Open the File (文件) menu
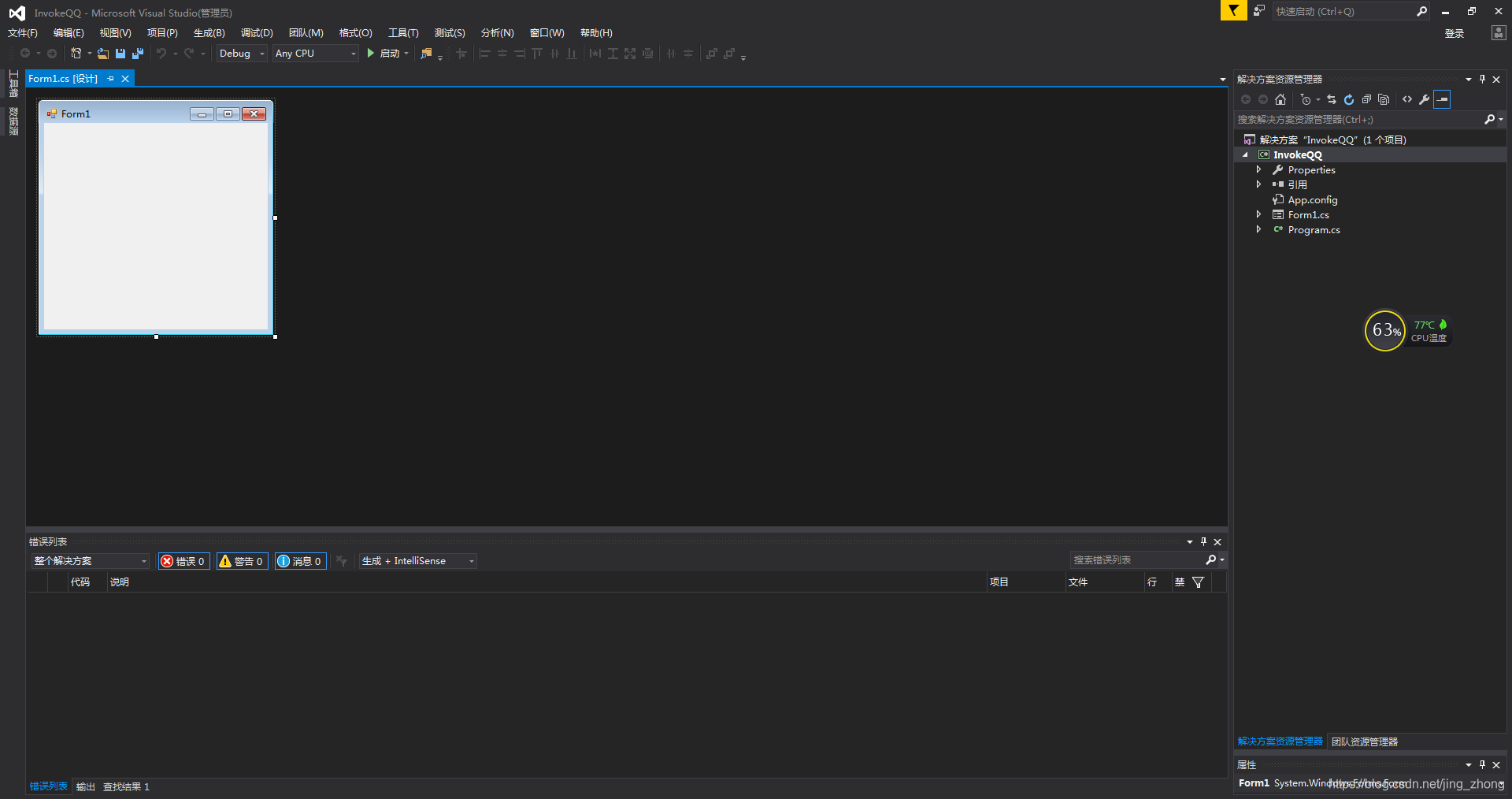The image size is (1512, 799). [x=23, y=33]
